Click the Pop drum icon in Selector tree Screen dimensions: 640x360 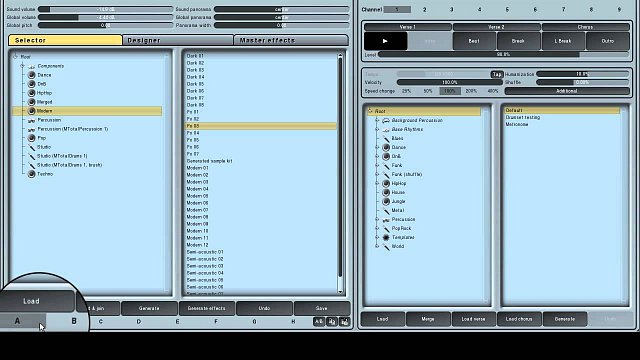tap(31, 138)
